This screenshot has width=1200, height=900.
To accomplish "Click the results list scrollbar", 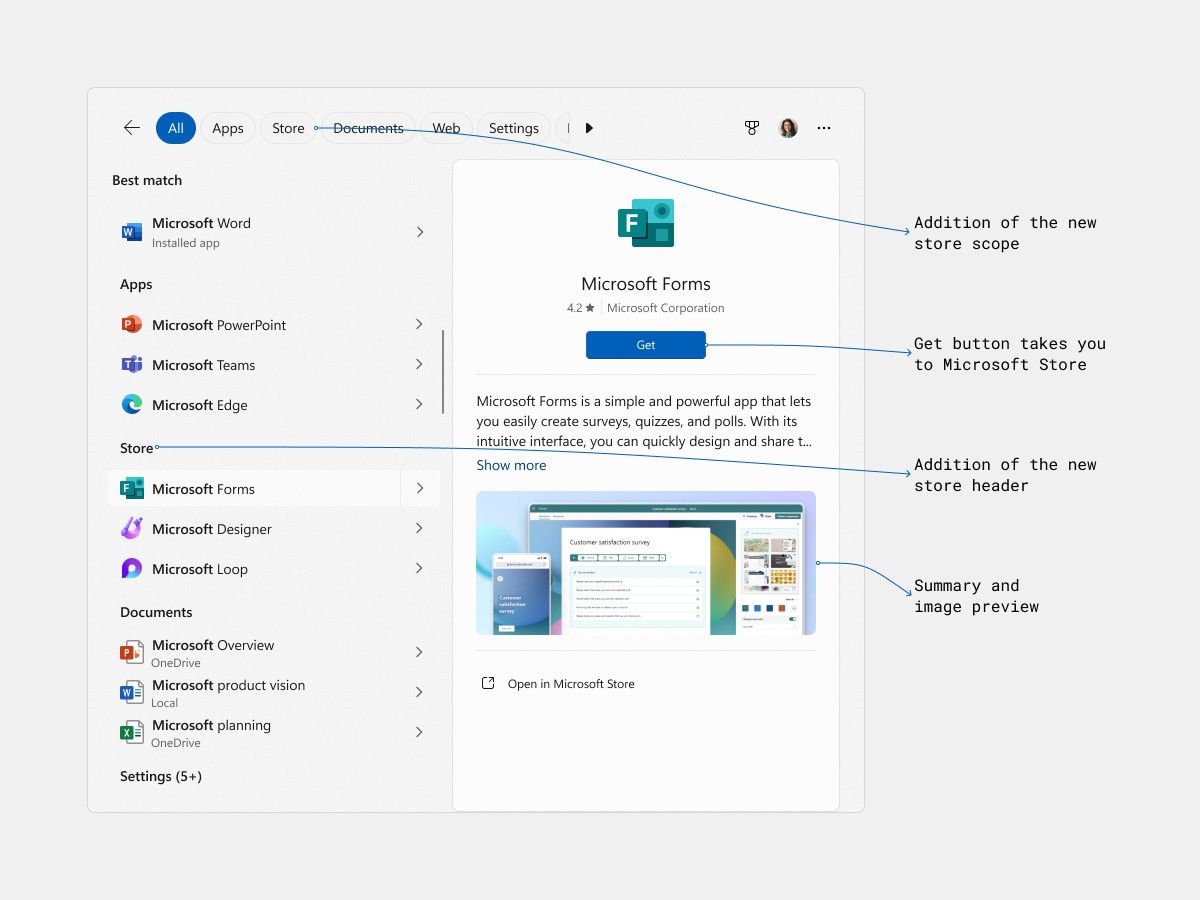I will coord(443,371).
